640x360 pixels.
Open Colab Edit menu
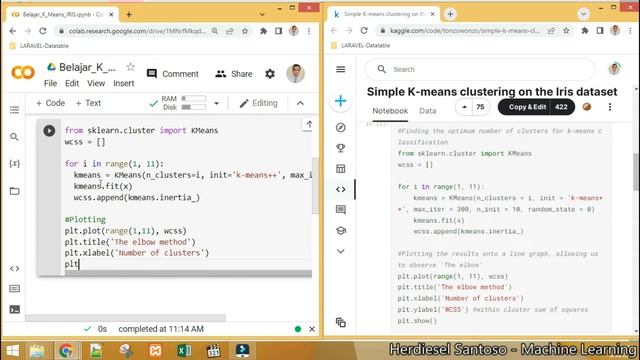[x=72, y=83]
